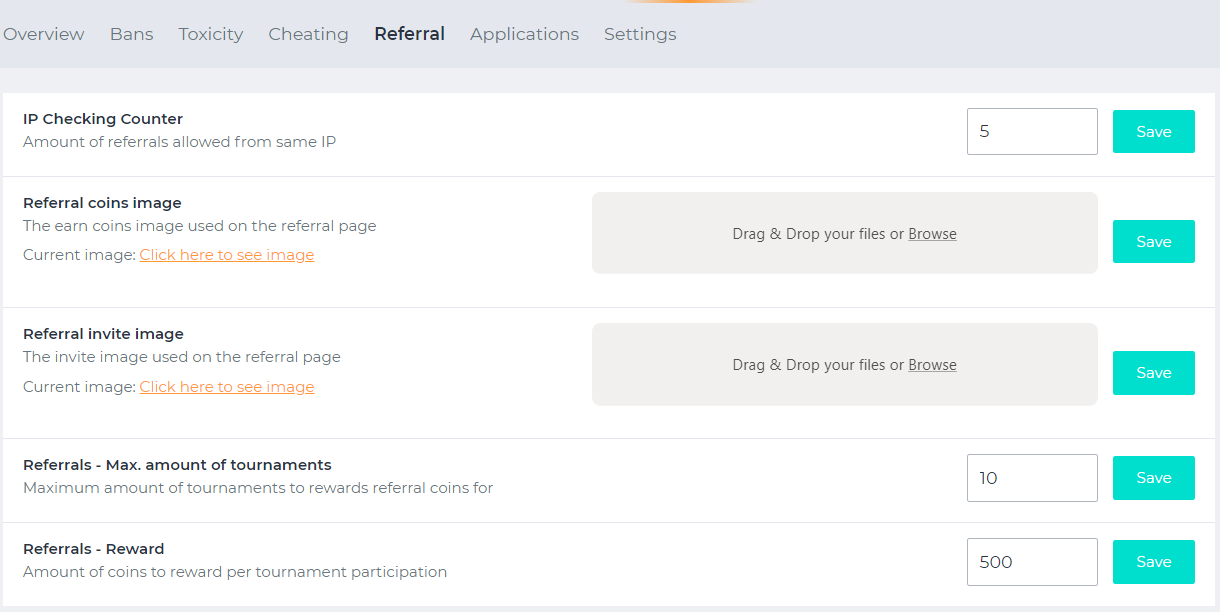Browse files for Referral invite image
This screenshot has height=612, width=1220.
pos(932,365)
